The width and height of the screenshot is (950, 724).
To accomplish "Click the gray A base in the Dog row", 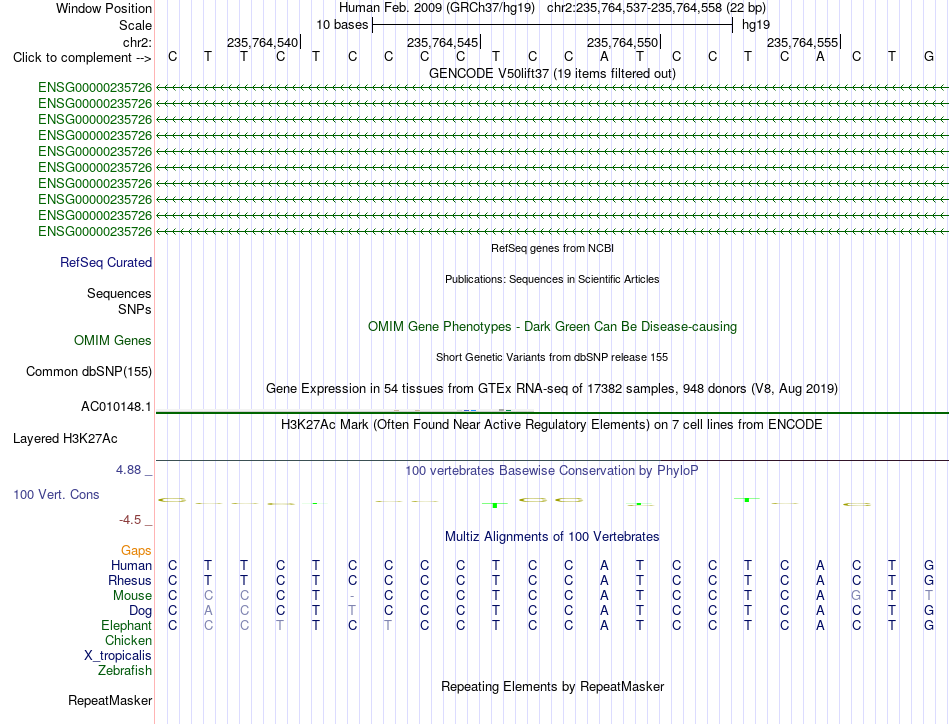I will pyautogui.click(x=208, y=610).
